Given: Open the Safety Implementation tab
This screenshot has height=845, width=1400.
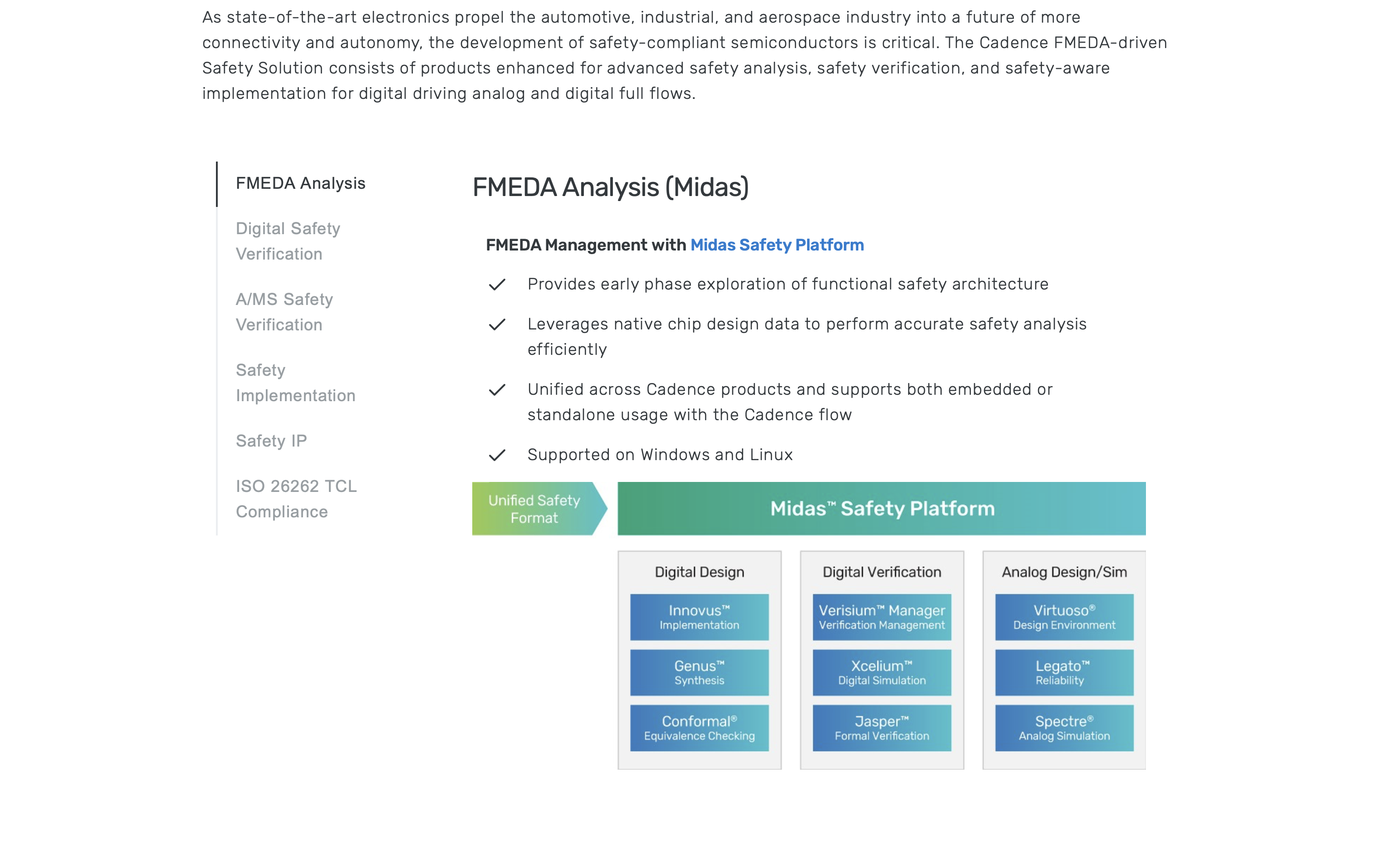Looking at the screenshot, I should 295,383.
